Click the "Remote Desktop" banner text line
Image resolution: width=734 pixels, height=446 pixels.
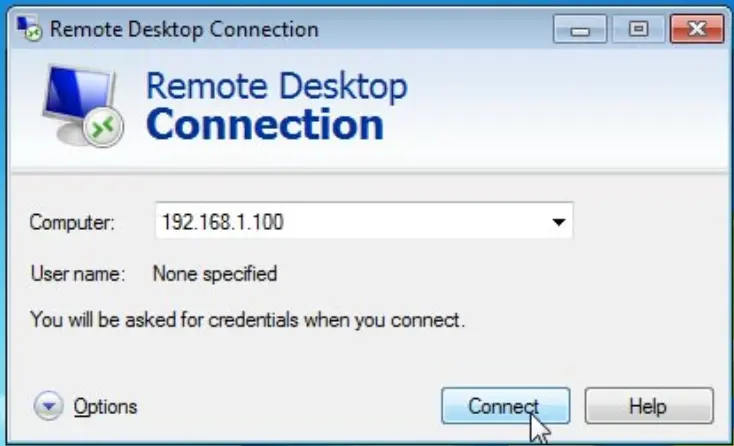click(276, 86)
